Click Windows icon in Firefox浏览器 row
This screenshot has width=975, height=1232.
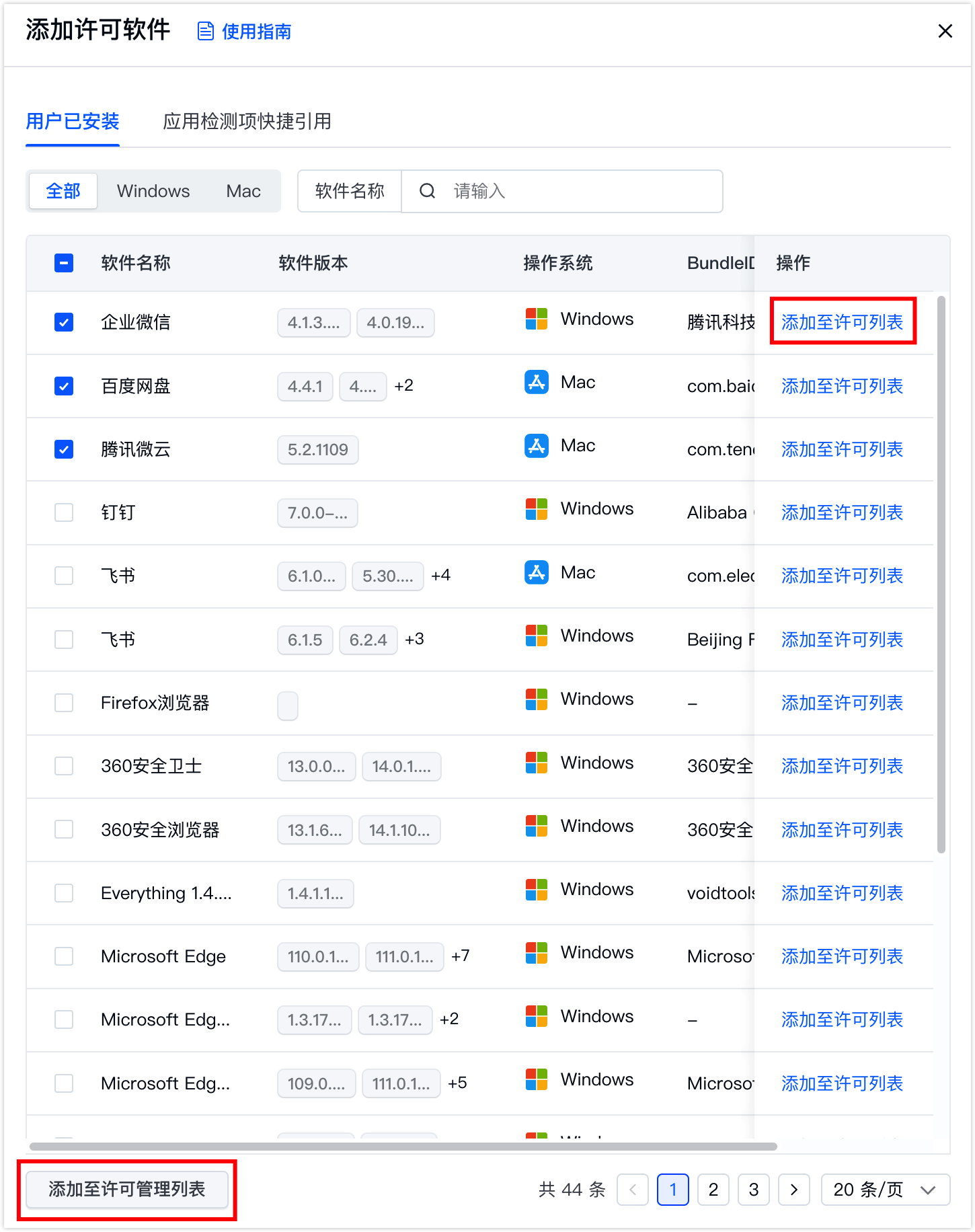537,699
